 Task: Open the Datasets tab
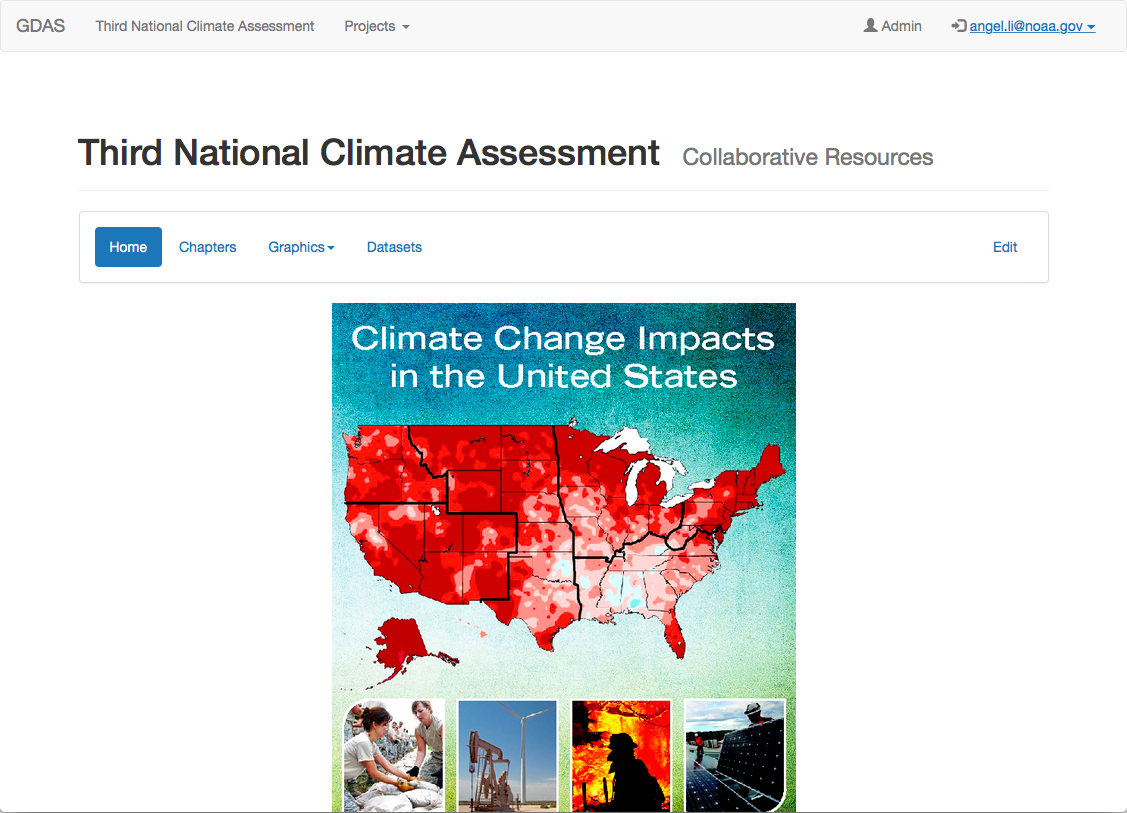coord(394,247)
